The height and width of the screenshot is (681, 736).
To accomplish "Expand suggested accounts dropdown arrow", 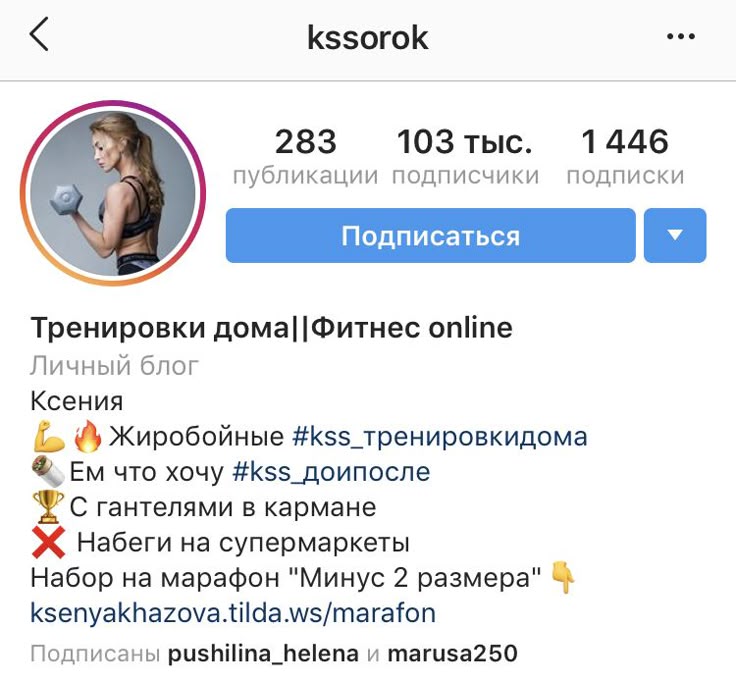I will [675, 235].
